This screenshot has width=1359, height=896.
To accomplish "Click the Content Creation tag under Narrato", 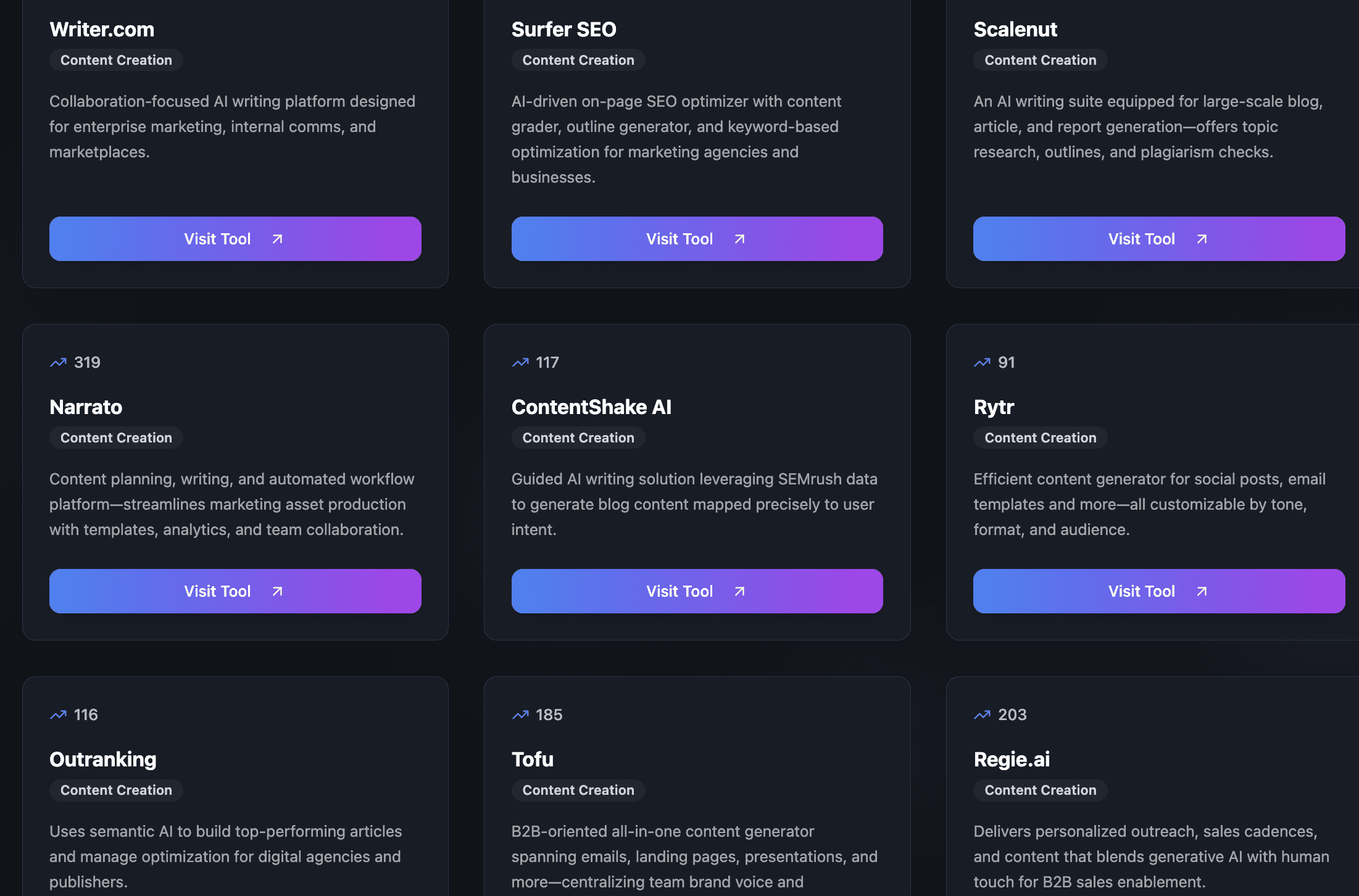I will click(x=116, y=438).
